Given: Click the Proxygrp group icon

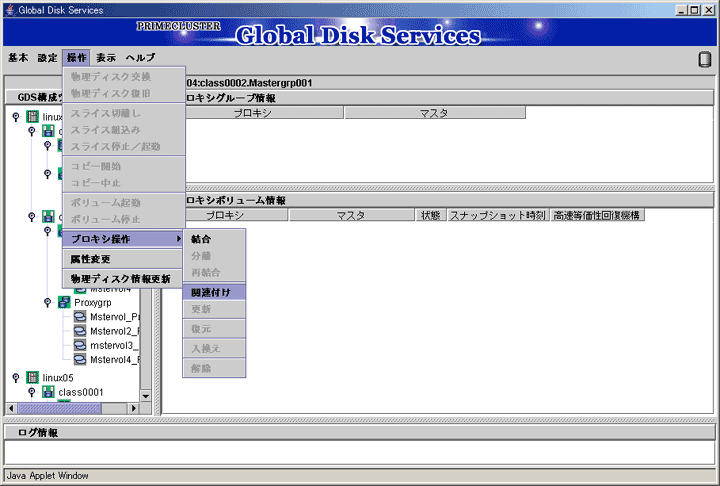Looking at the screenshot, I should click(64, 302).
